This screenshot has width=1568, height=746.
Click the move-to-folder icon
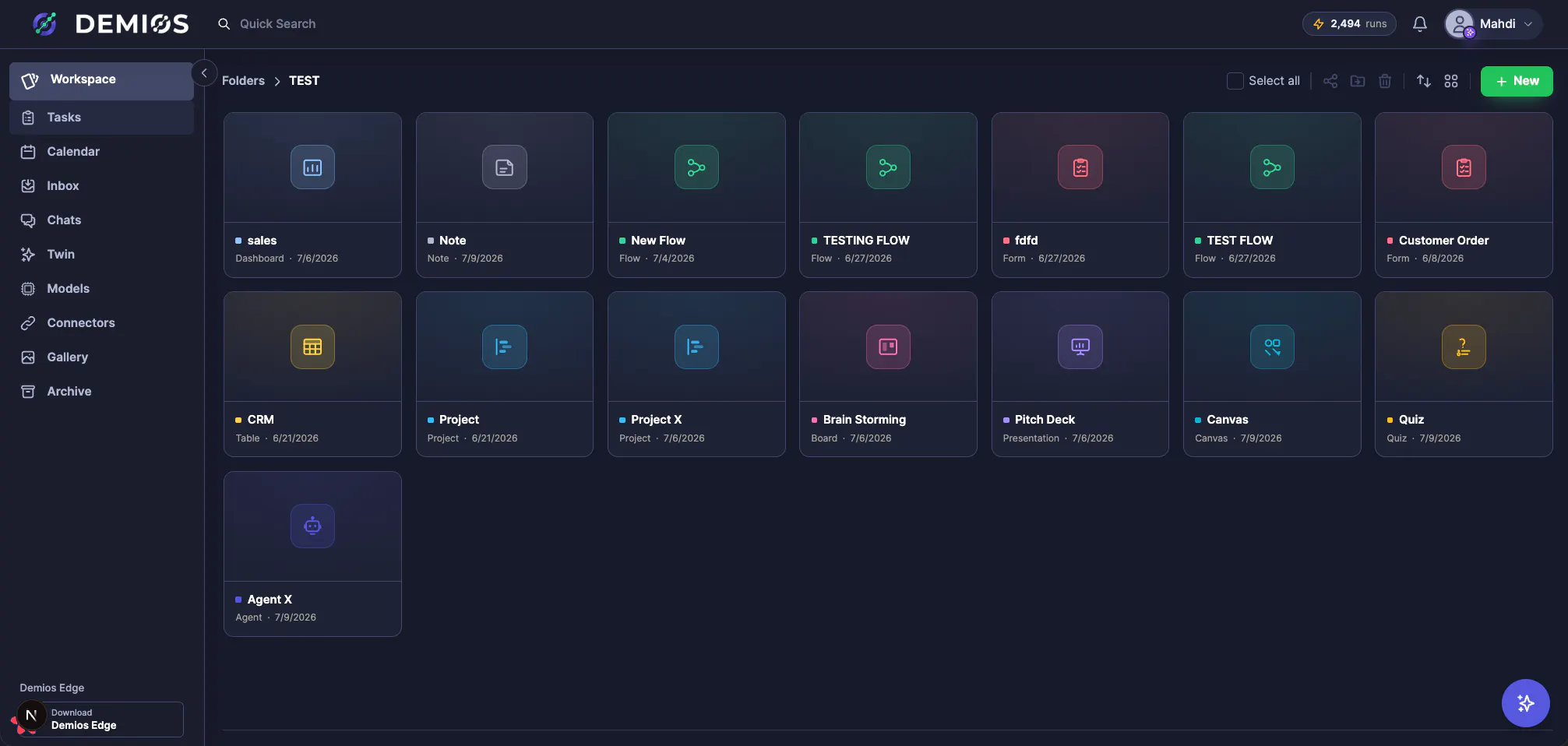click(x=1358, y=81)
